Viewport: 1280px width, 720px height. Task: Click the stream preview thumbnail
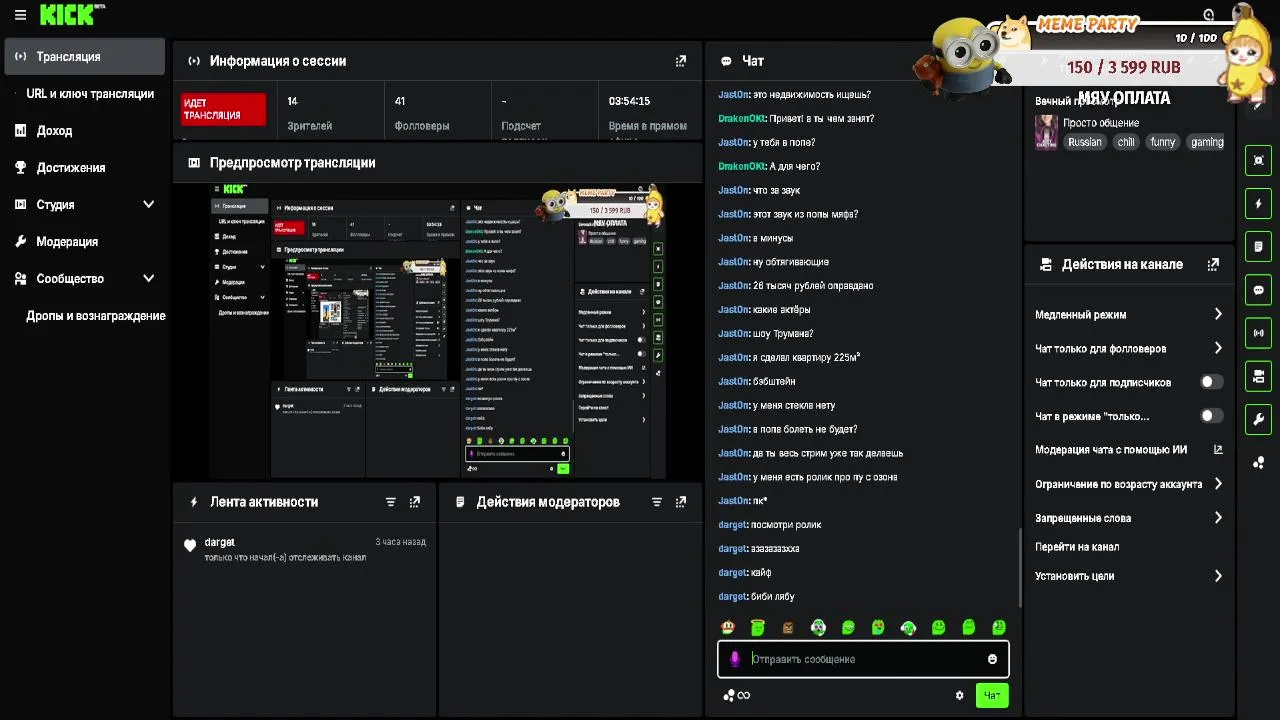[437, 331]
